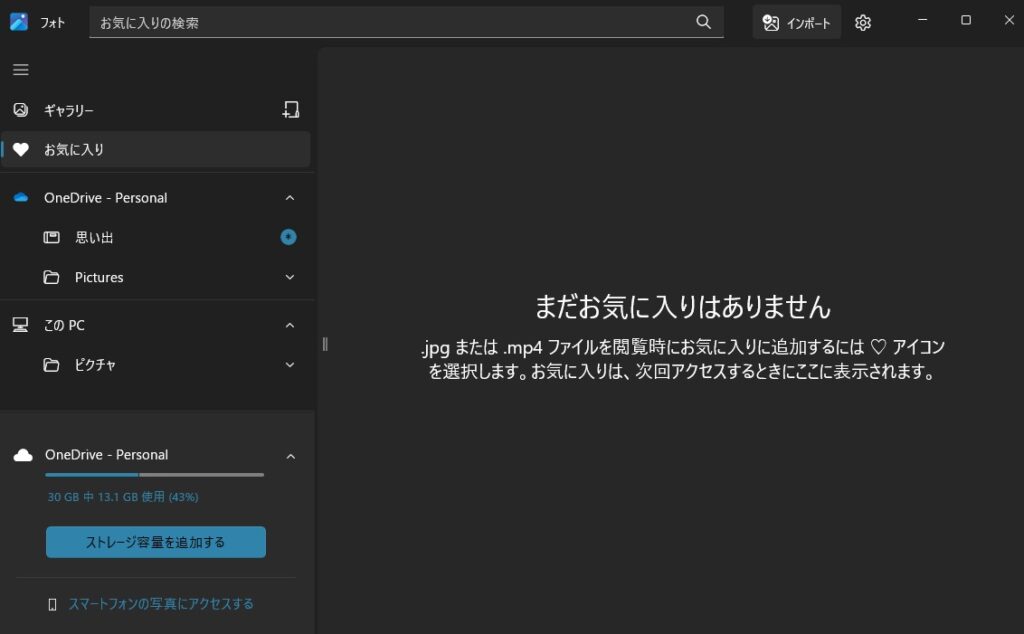Click the hamburger menu icon
Image resolution: width=1024 pixels, height=634 pixels.
point(20,70)
